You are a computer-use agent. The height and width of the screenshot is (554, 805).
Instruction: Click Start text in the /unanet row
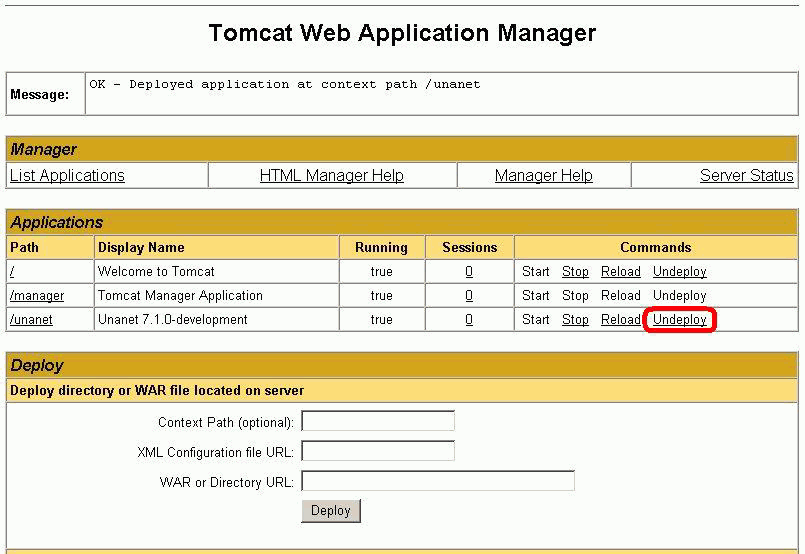pos(535,320)
